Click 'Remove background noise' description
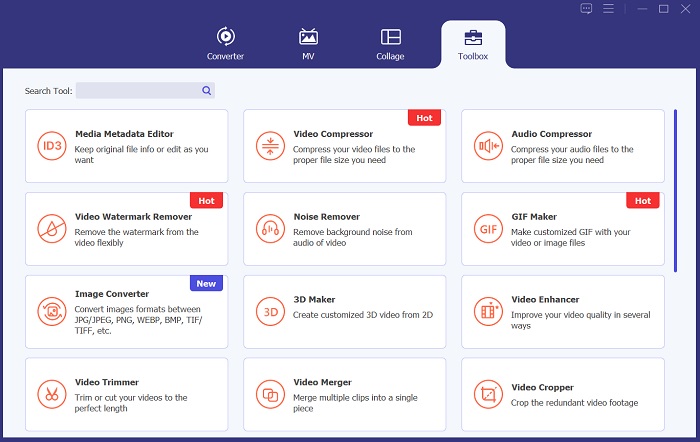Screen dimensions: 700x442 [x=353, y=237]
